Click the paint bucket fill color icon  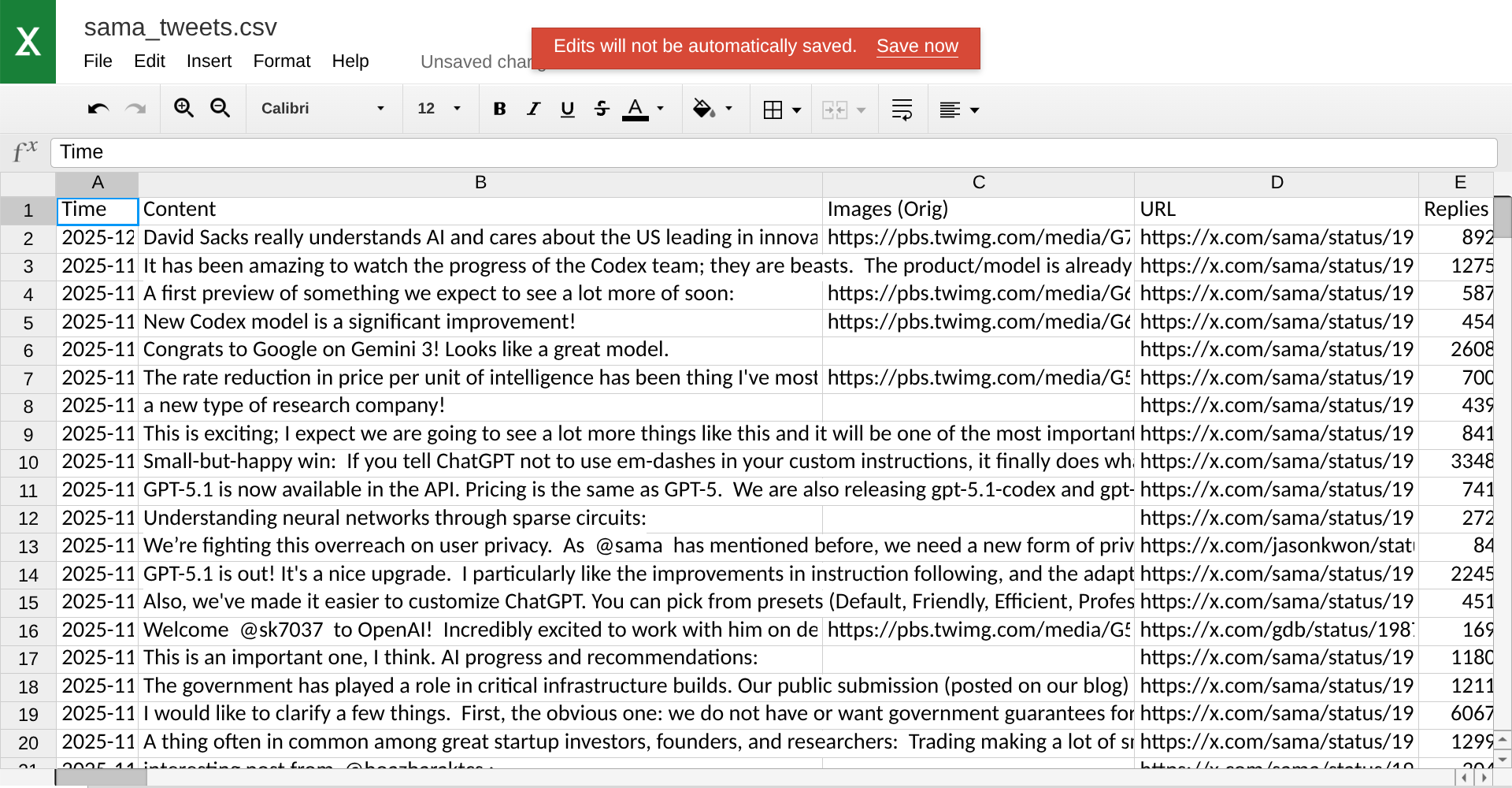click(703, 109)
